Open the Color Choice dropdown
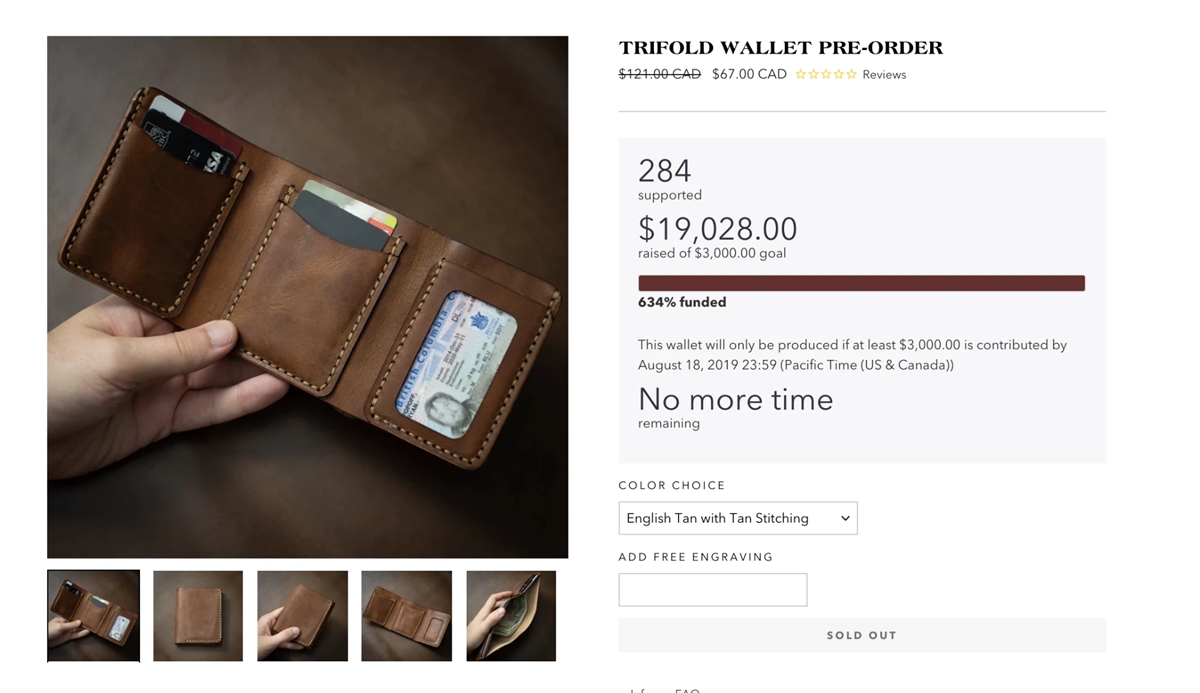 coord(738,518)
